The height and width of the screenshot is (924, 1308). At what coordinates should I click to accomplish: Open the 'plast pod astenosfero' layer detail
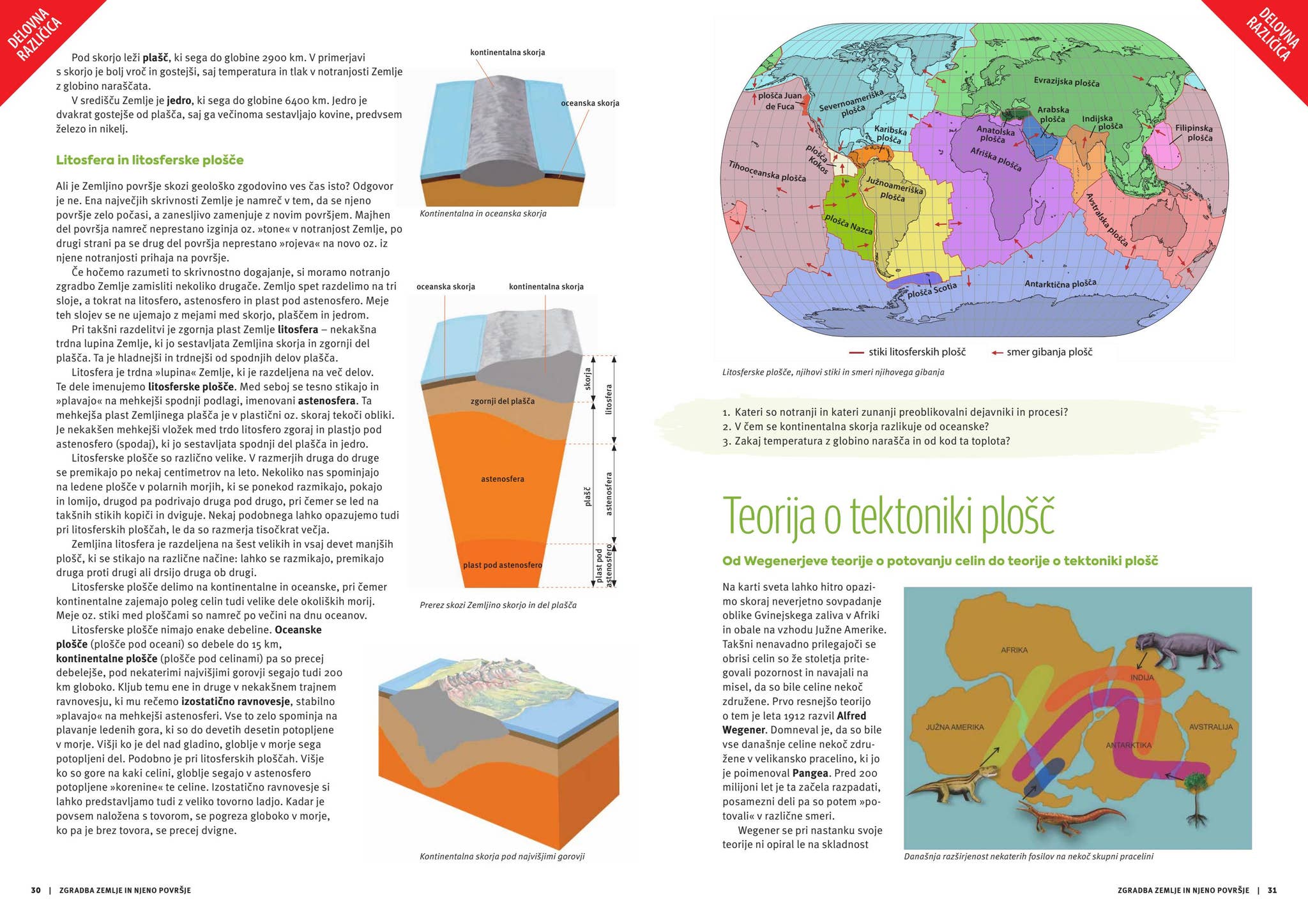503,564
